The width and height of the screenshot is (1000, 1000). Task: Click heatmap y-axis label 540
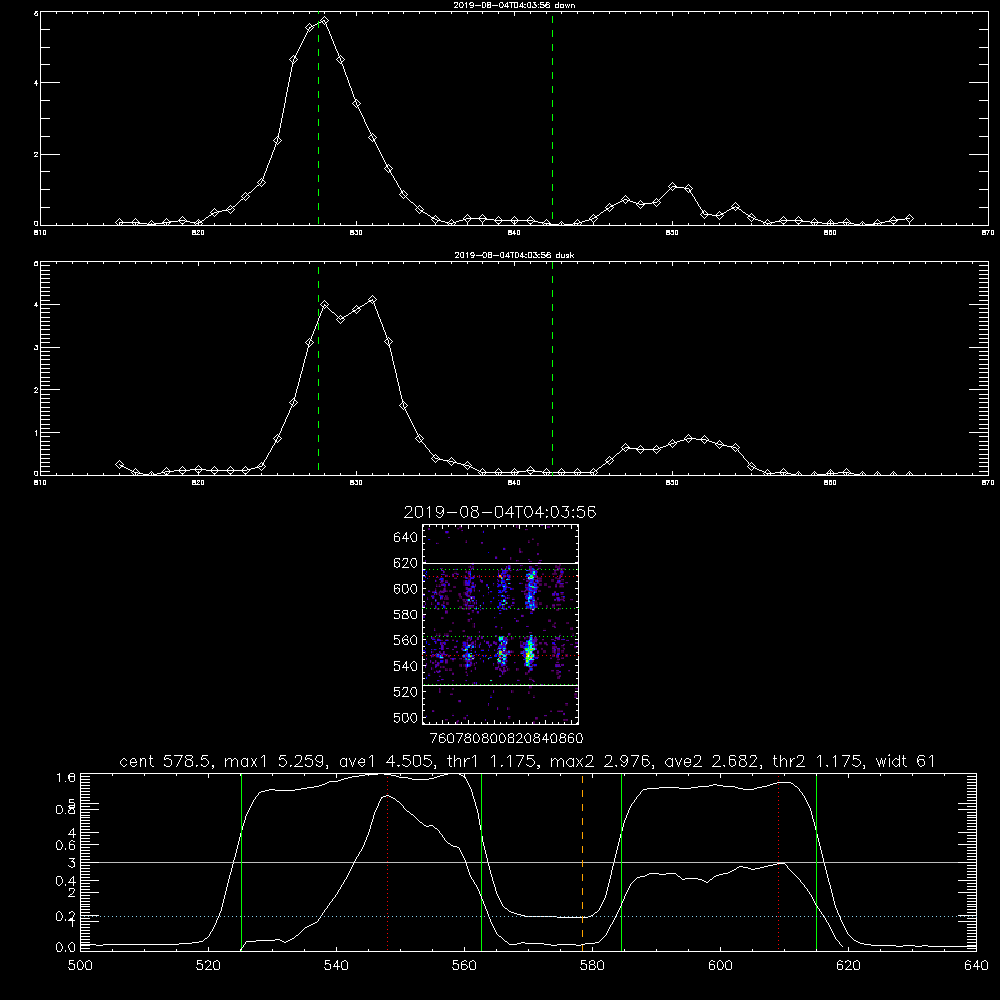(406, 666)
